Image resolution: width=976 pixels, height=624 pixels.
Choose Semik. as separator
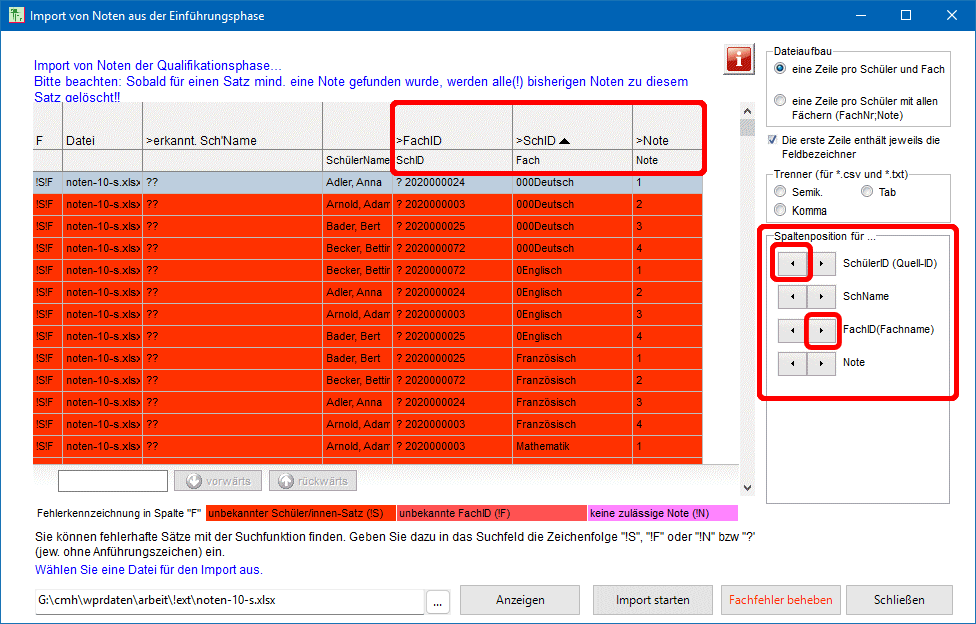point(781,192)
